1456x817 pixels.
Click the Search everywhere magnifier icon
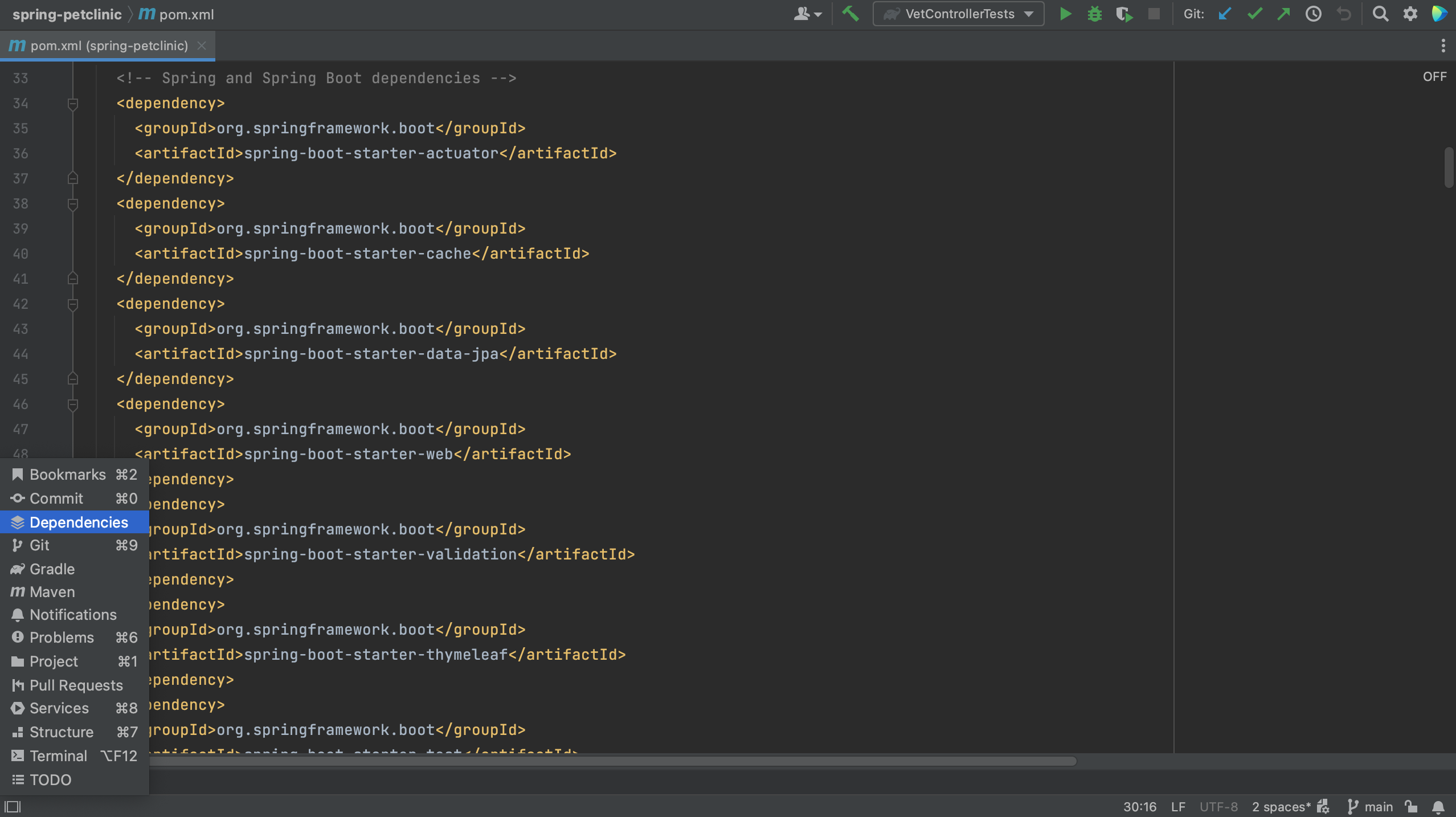pos(1379,13)
